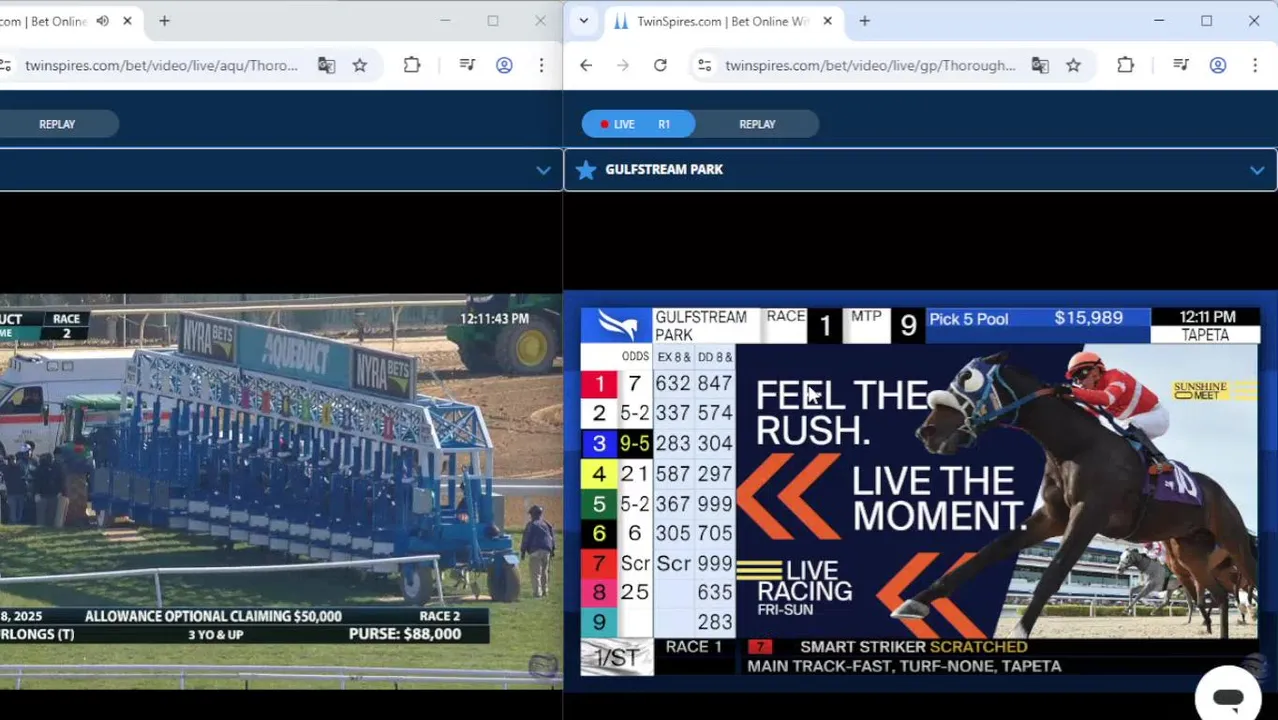Viewport: 1278px width, 720px height.
Task: Bookmark the Gulfstream page with the star icon
Action: click(x=1073, y=65)
